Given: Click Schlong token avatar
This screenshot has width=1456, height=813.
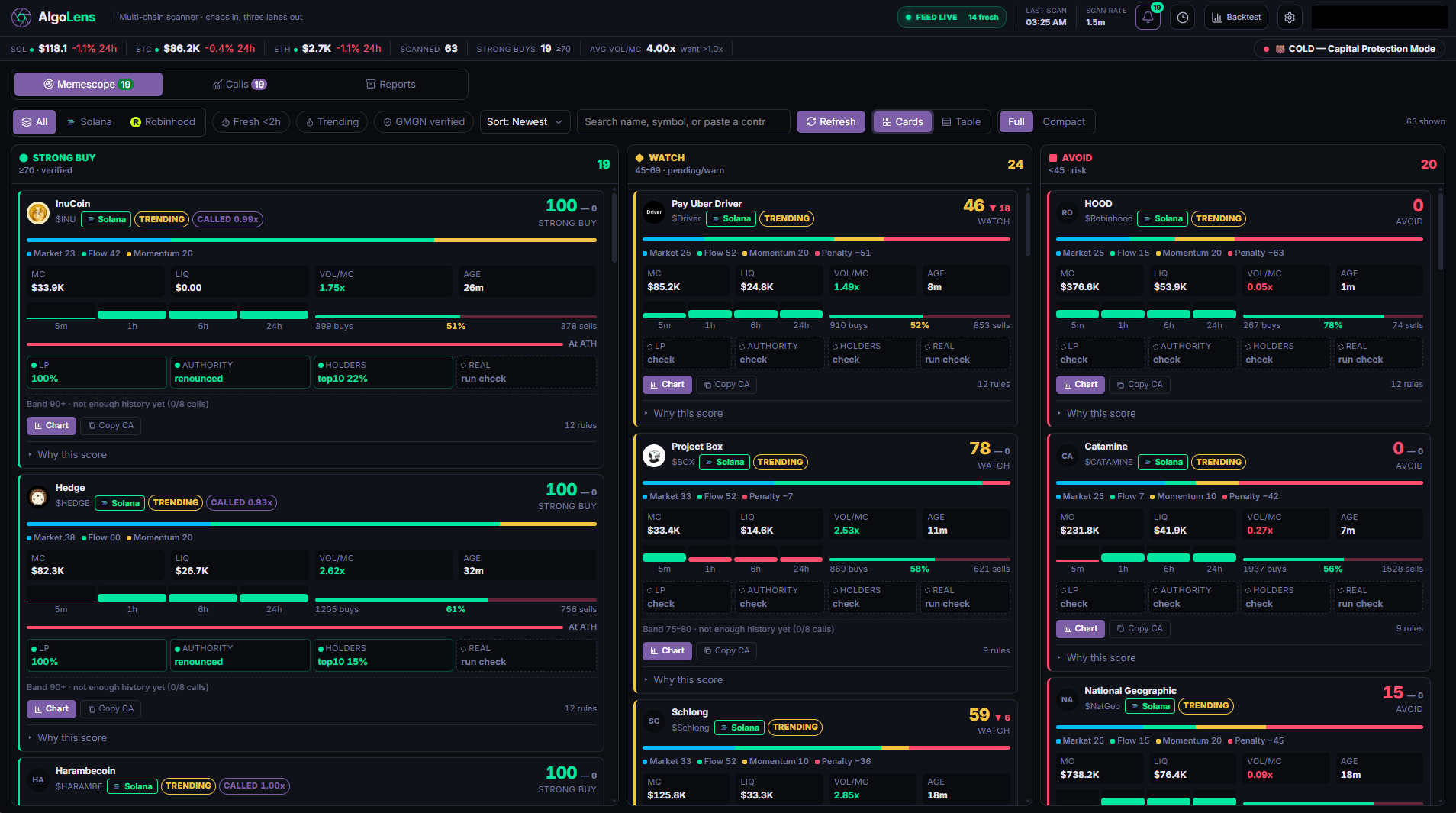Looking at the screenshot, I should coord(654,721).
